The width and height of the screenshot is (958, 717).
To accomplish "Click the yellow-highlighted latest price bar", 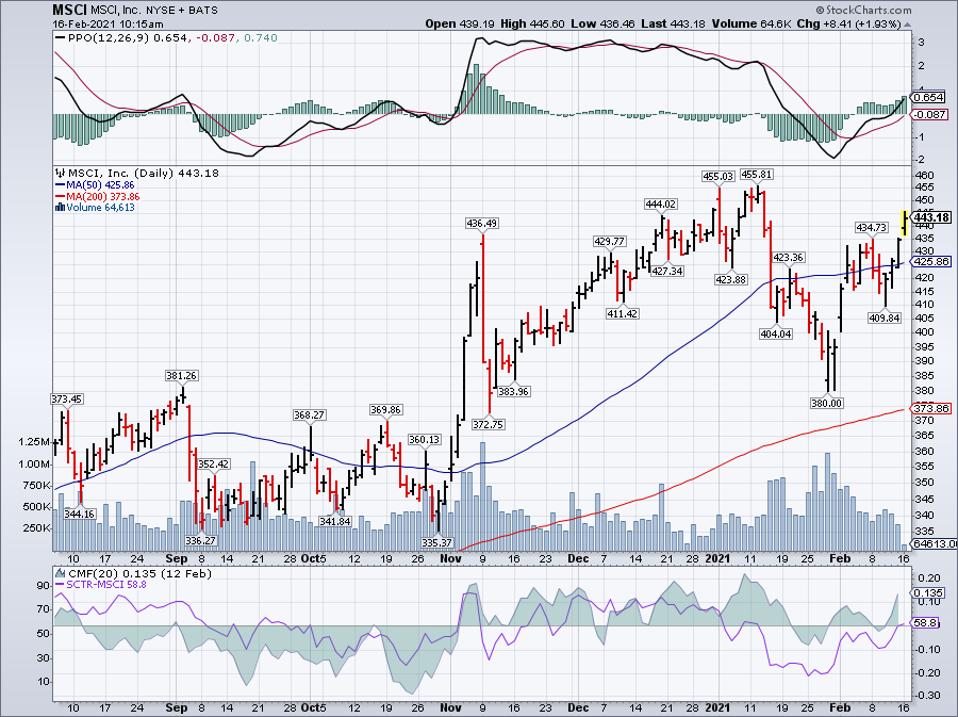I will 904,223.
